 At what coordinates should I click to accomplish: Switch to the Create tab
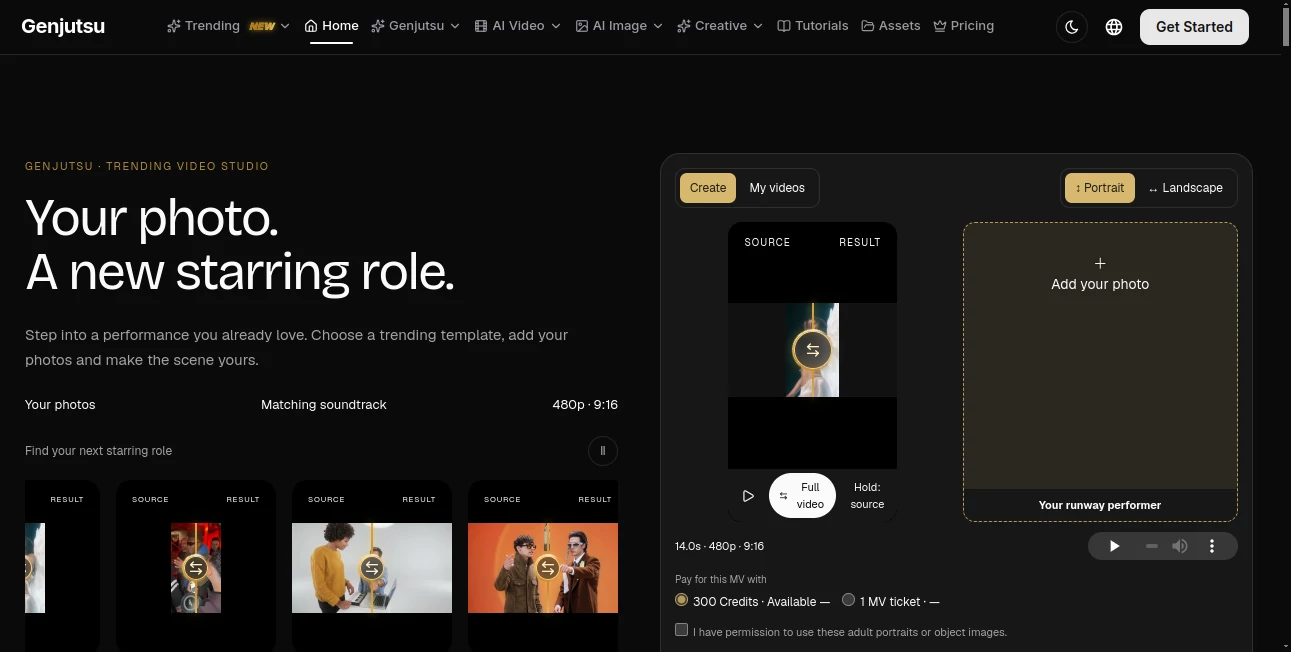coord(708,188)
